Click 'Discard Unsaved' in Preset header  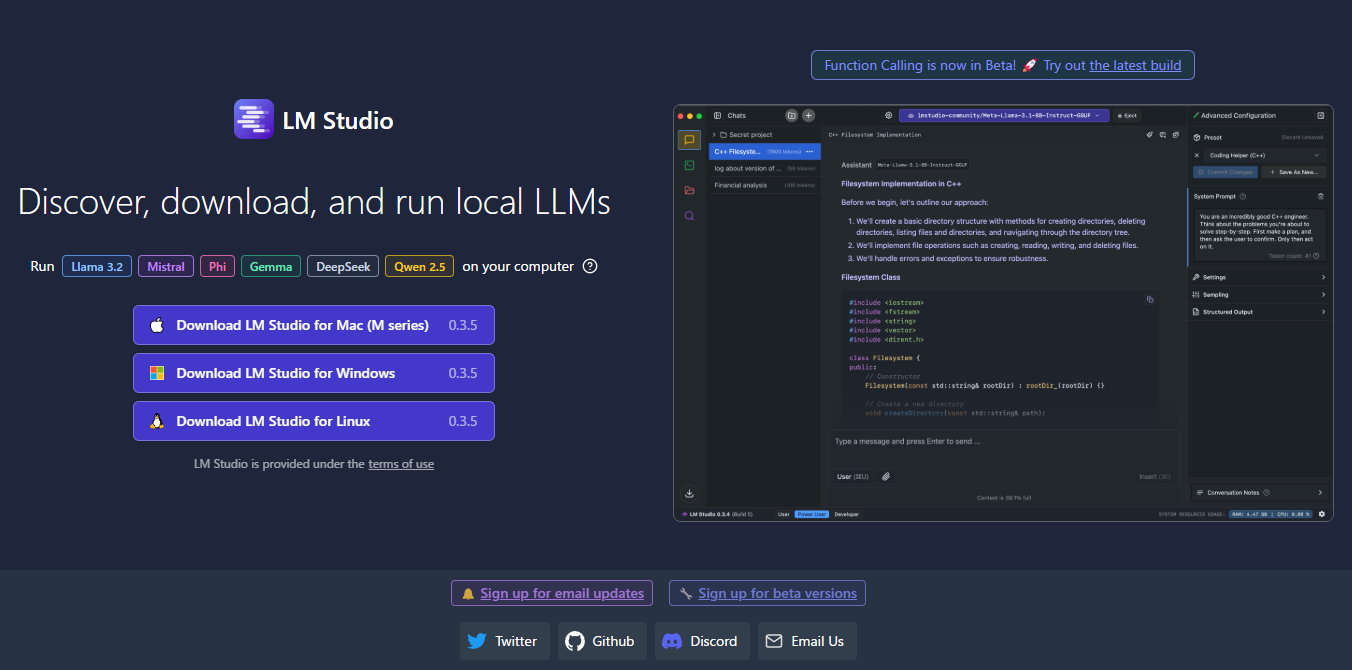pos(1302,137)
